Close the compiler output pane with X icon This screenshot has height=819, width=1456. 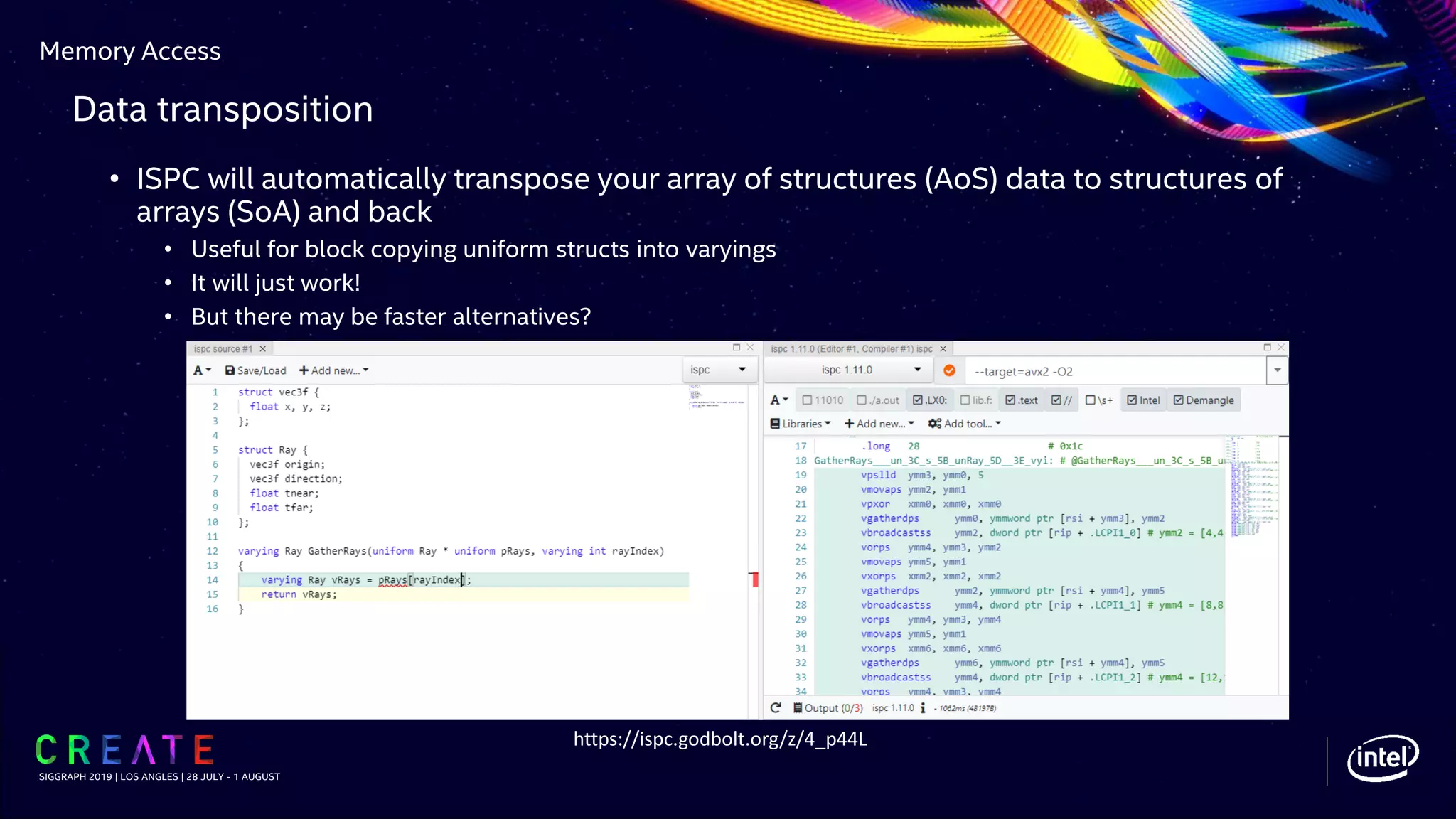pyautogui.click(x=1281, y=348)
